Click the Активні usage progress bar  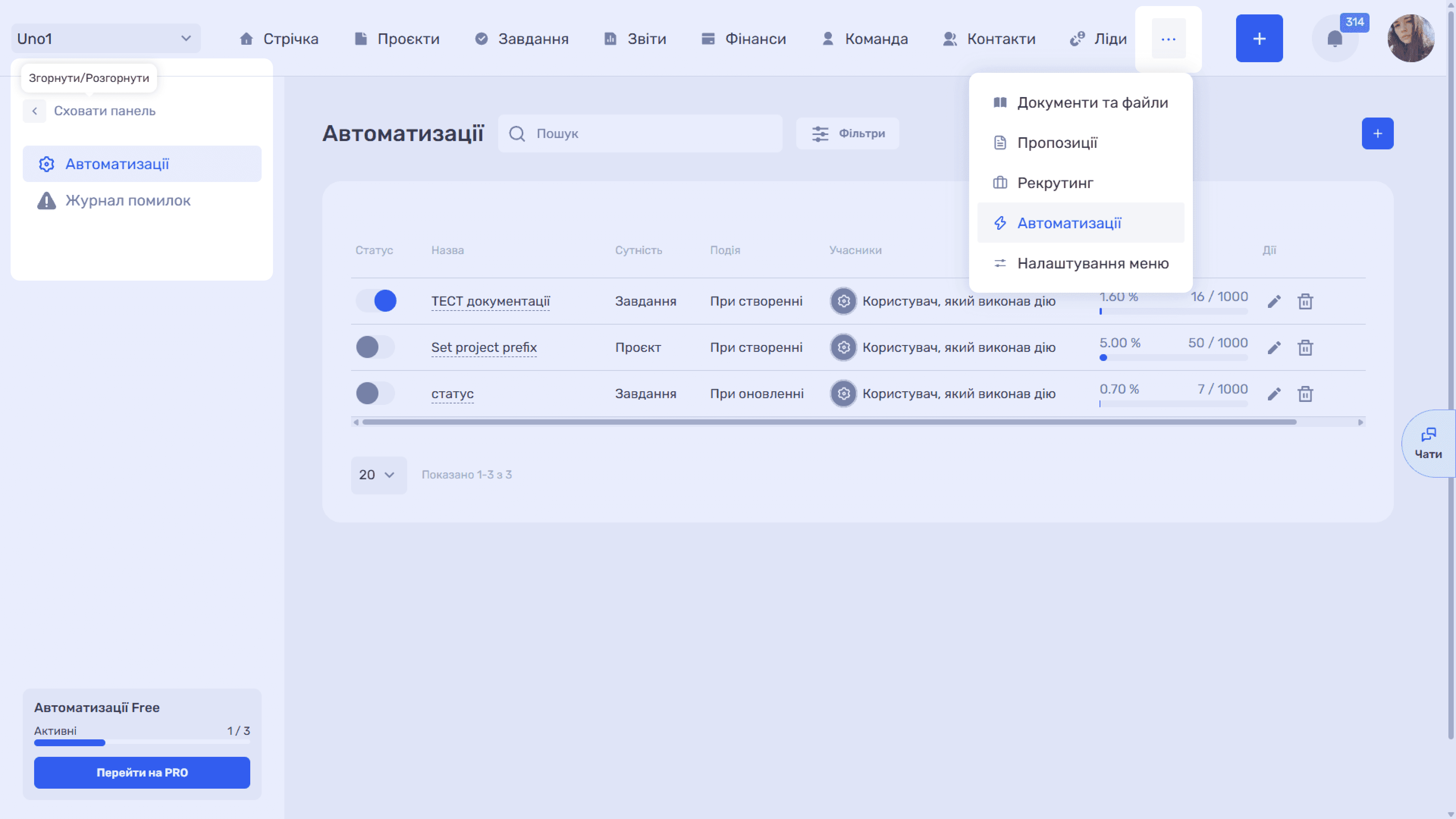[x=142, y=743]
